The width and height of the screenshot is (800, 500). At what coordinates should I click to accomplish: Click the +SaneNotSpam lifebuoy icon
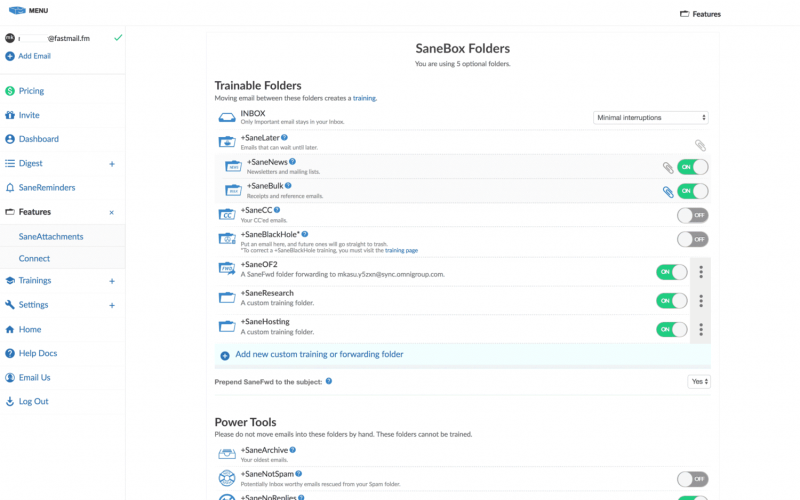click(x=227, y=478)
